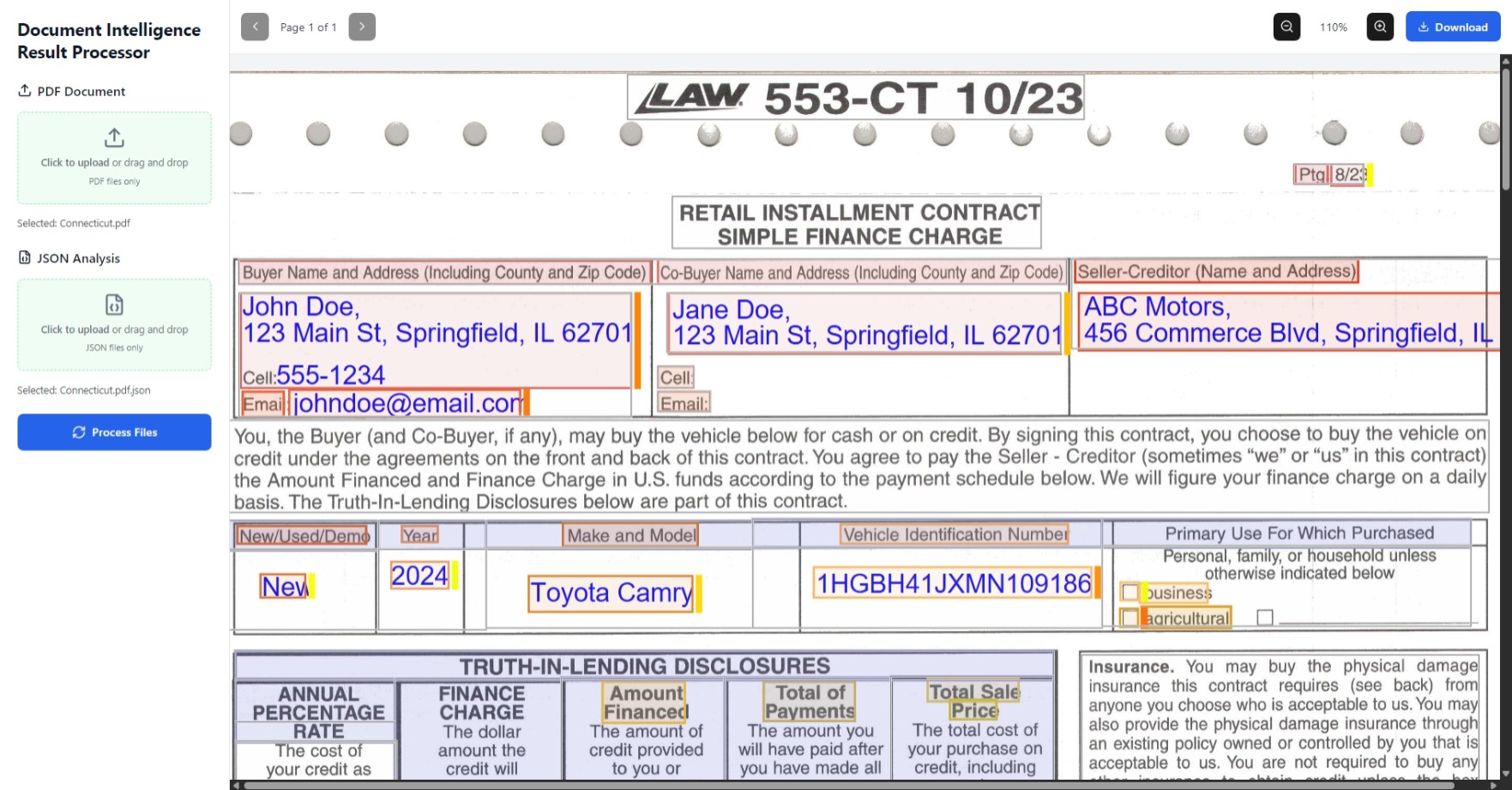Select the 'Jane Doe' co-buyer address field

point(864,323)
